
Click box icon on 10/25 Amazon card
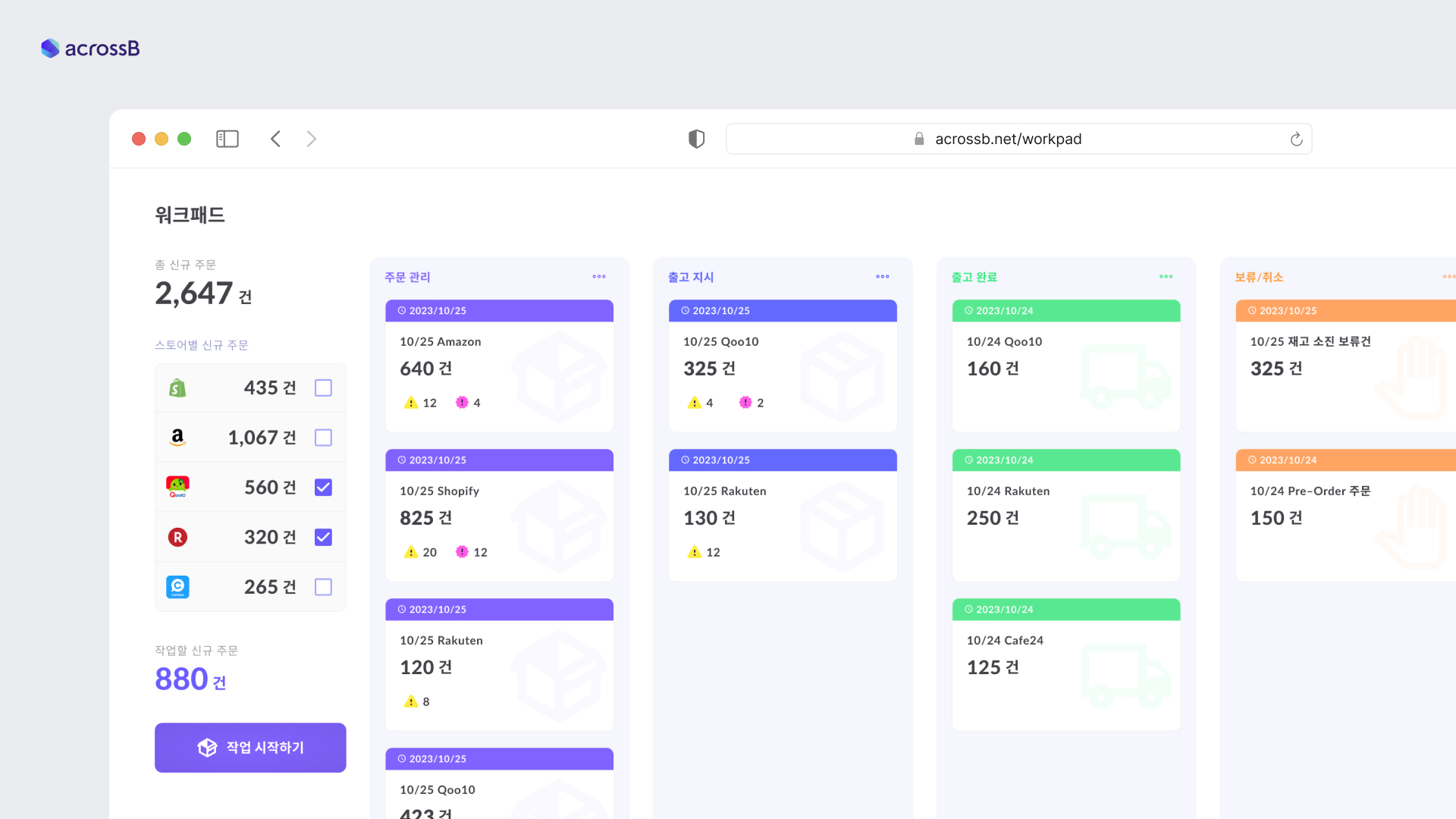[x=559, y=377]
